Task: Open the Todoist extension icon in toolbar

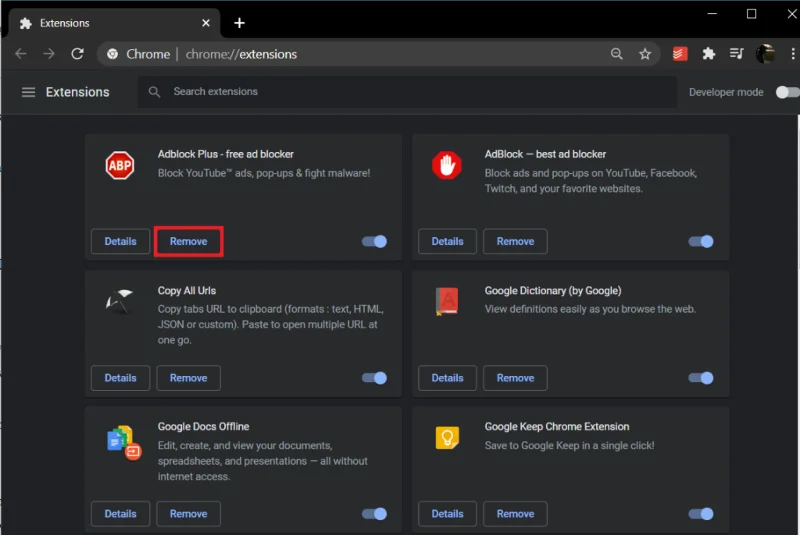Action: click(680, 54)
